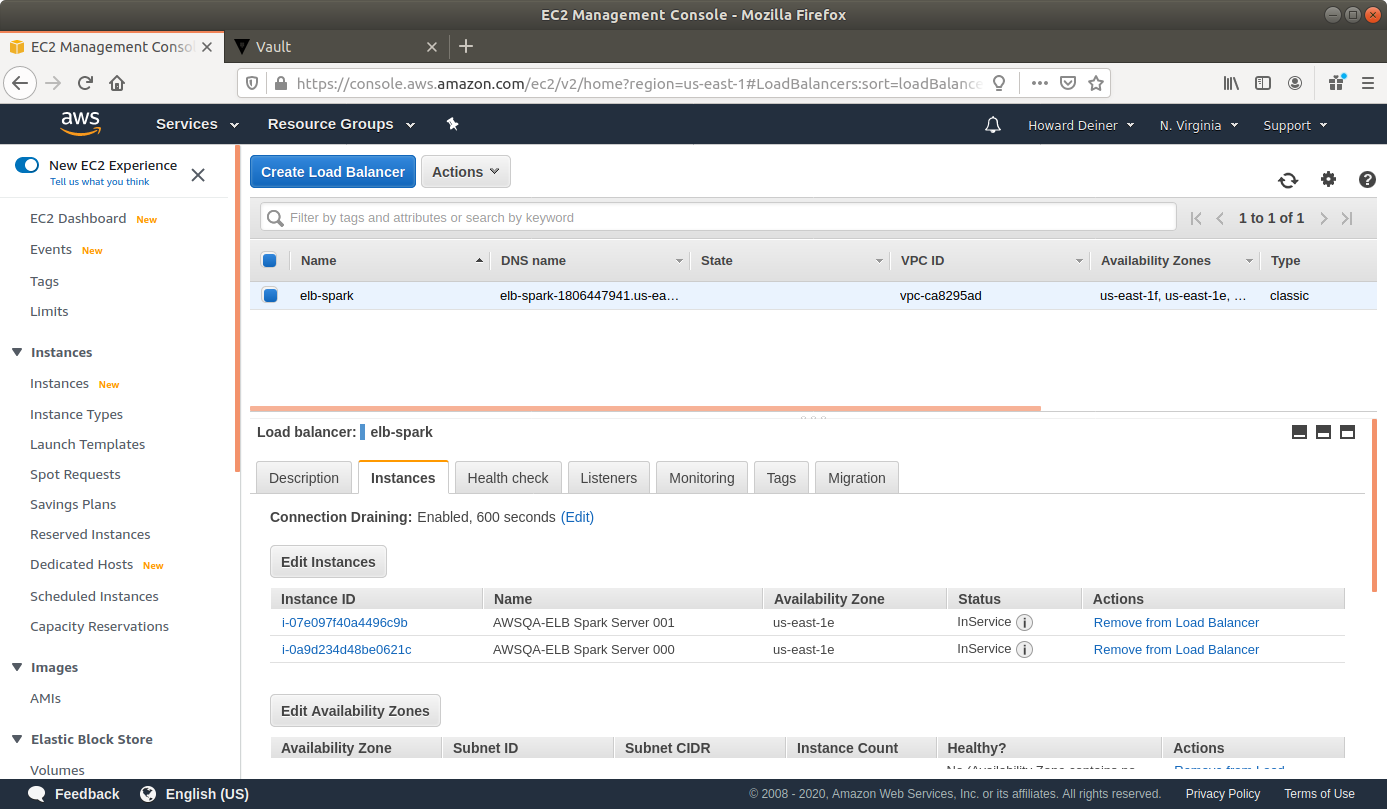Go to next page of results
Viewport: 1387px width, 809px height.
click(x=1323, y=218)
